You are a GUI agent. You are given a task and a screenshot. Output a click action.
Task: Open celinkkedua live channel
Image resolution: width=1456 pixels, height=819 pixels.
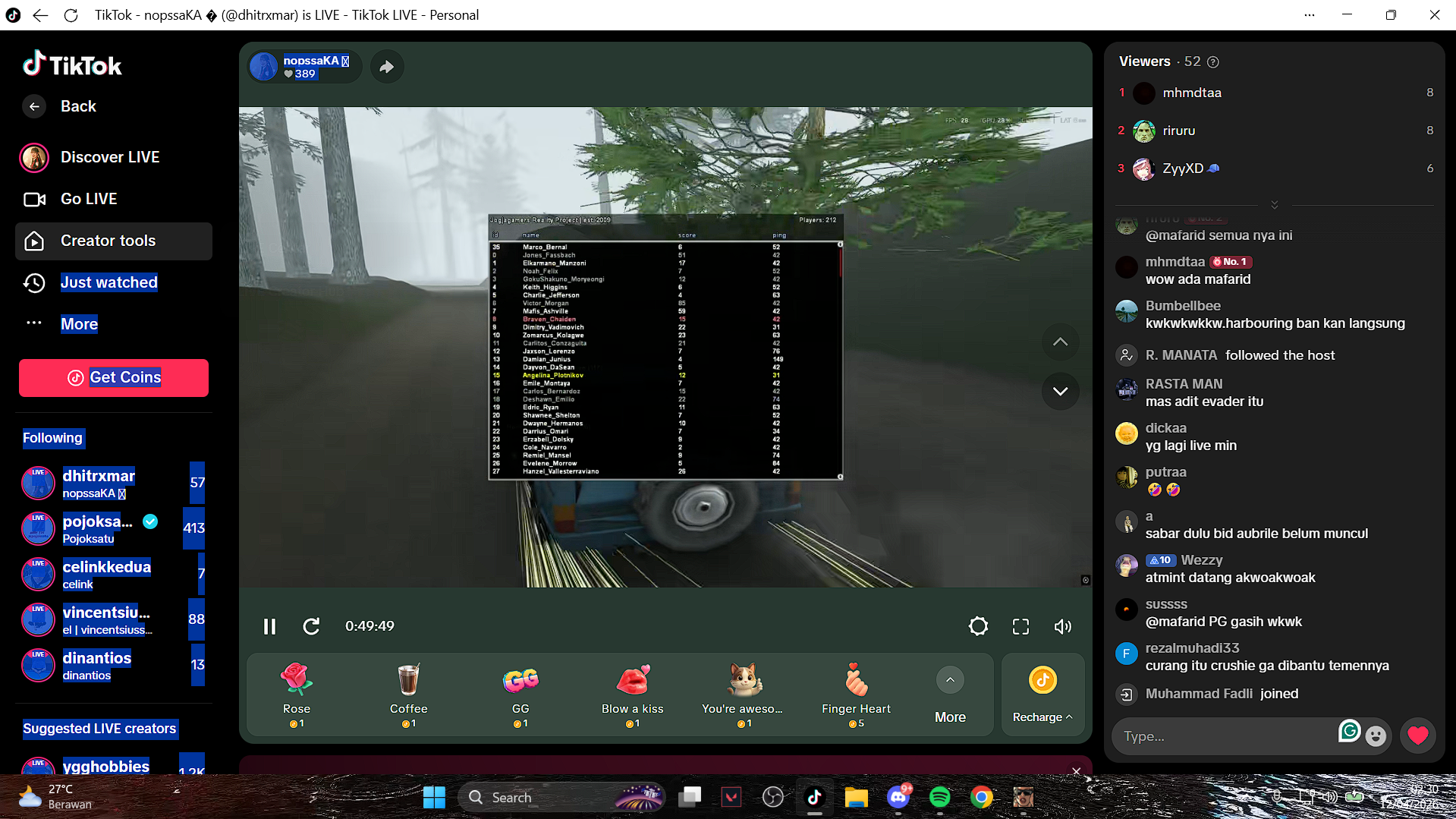[x=114, y=575]
